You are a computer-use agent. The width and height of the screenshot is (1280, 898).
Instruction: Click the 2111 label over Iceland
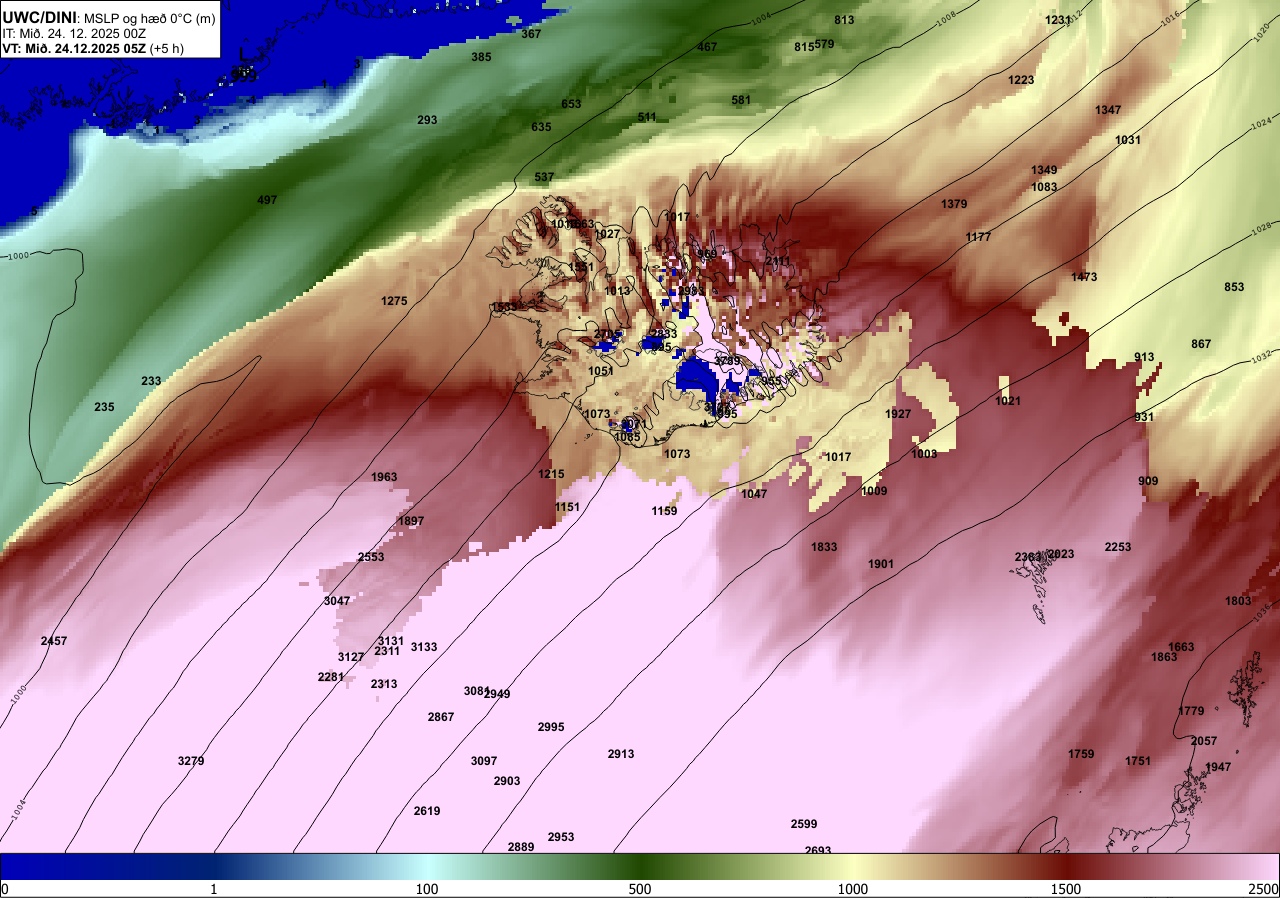778,261
